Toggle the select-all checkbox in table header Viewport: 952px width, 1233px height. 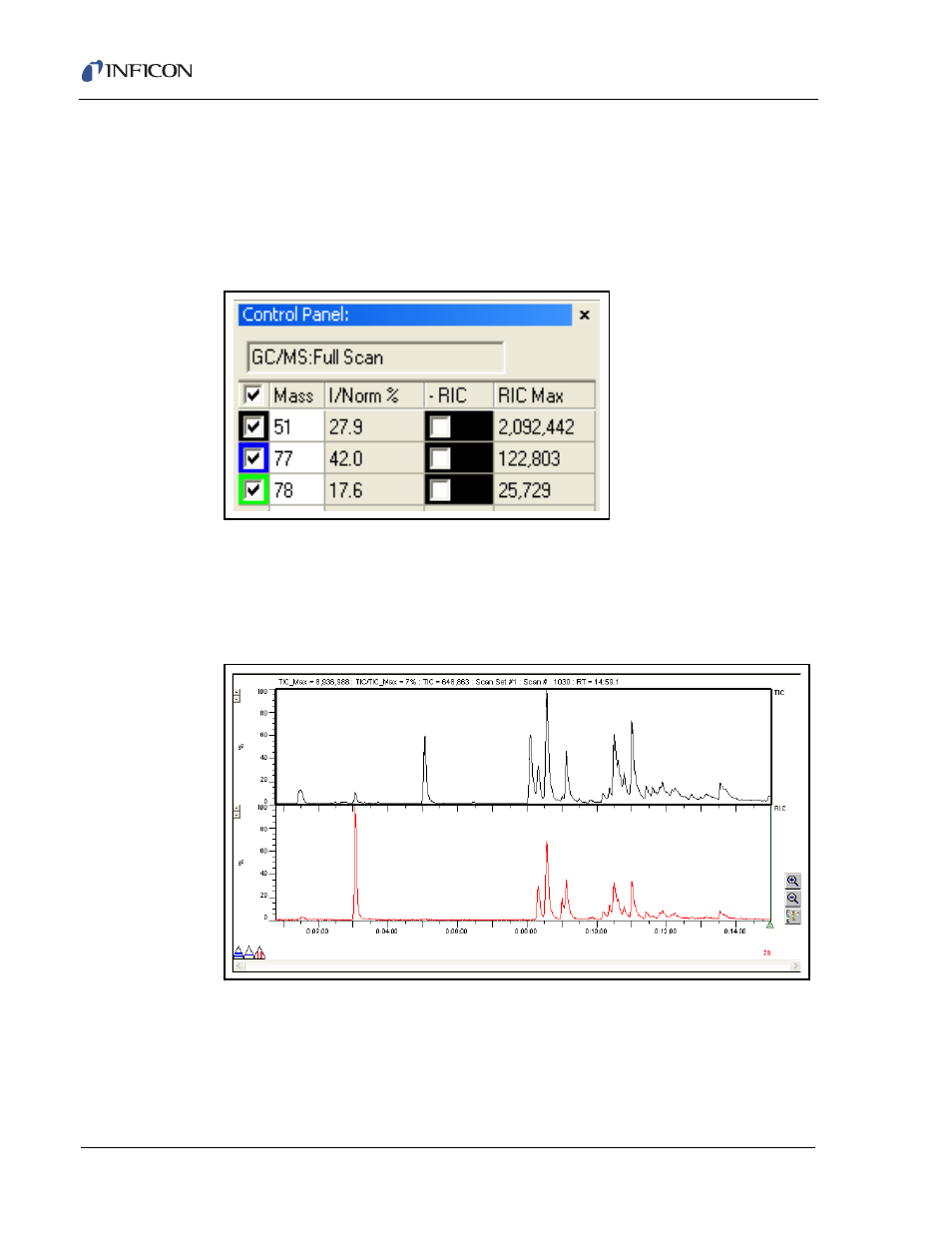tap(253, 394)
